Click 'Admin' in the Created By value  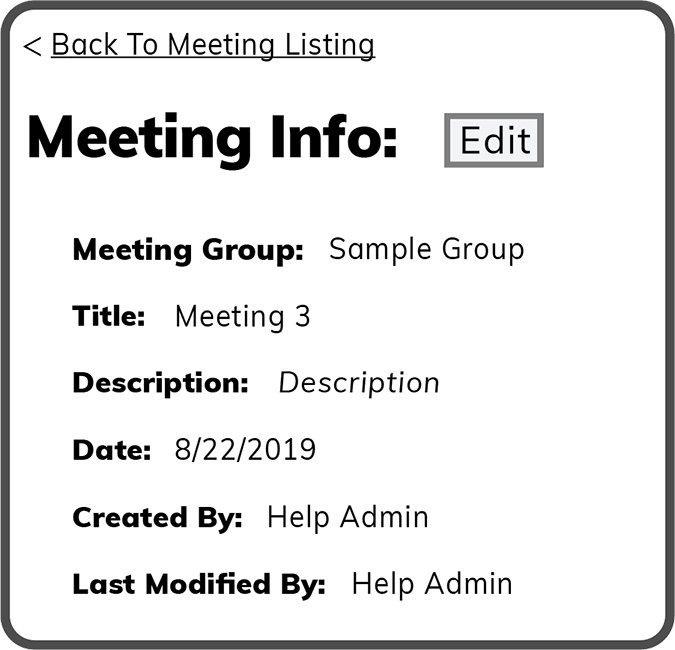point(385,518)
